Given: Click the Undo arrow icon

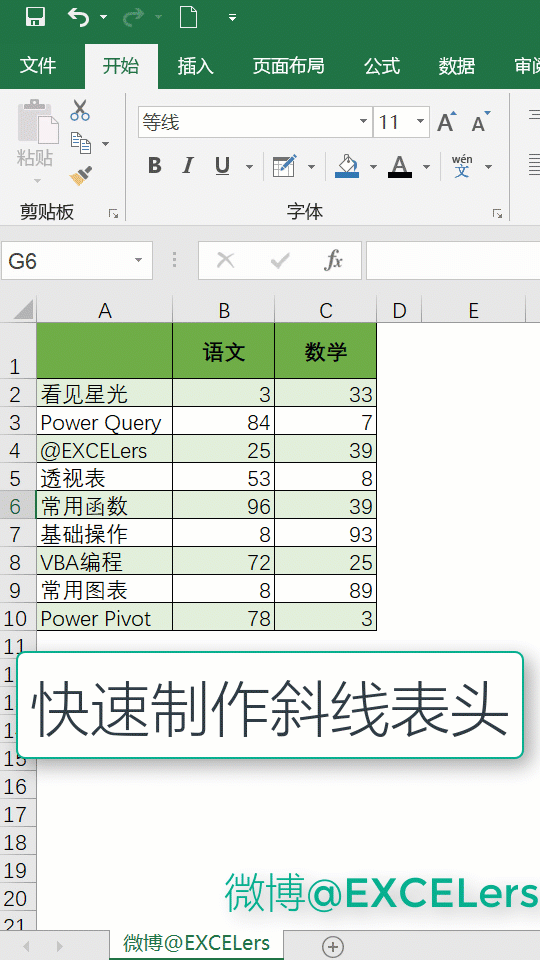Looking at the screenshot, I should pos(79,17).
